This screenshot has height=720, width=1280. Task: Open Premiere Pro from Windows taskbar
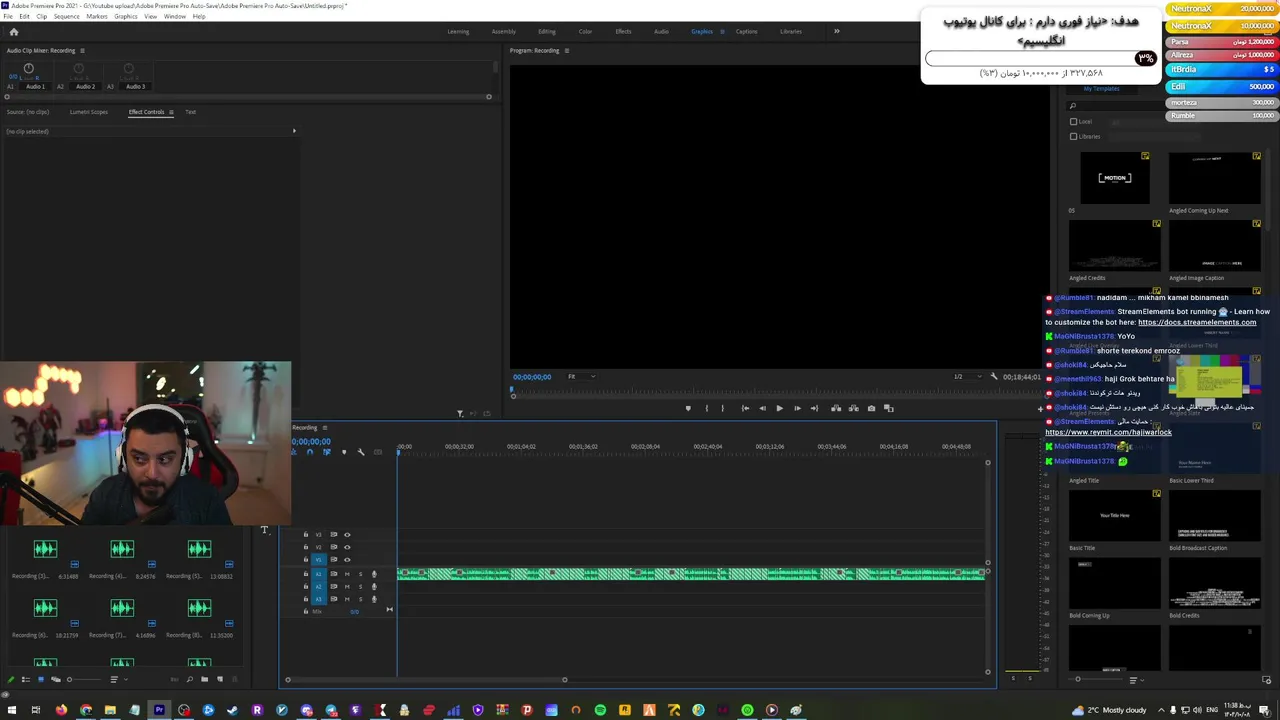click(x=159, y=710)
